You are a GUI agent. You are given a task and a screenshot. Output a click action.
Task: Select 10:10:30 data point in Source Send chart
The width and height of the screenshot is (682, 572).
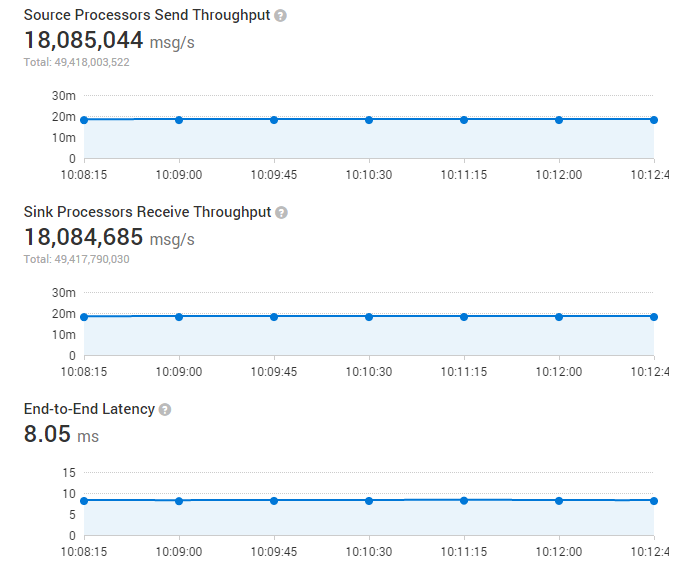(x=369, y=120)
